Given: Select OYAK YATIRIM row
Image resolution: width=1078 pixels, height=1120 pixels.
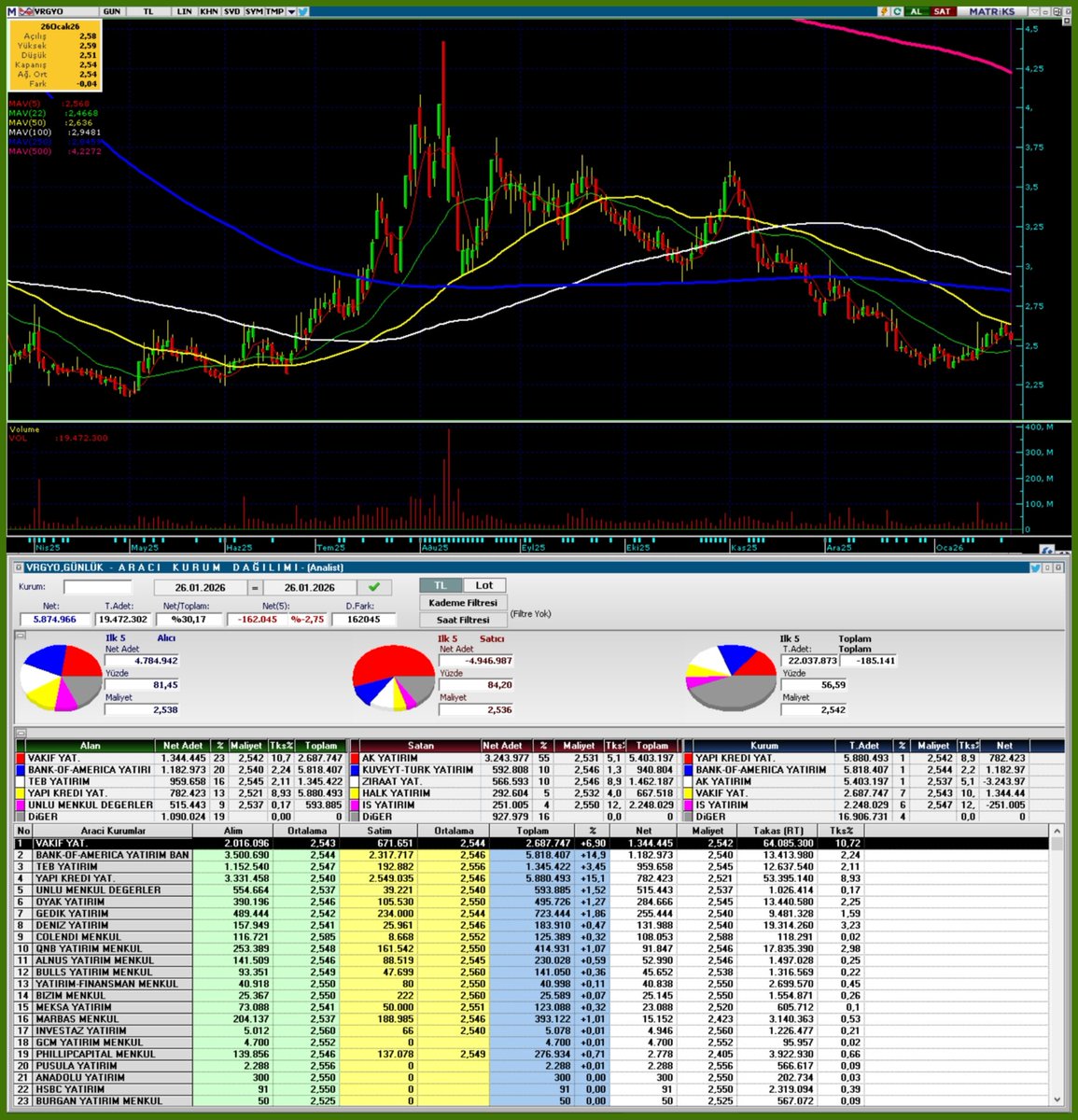Looking at the screenshot, I should (532, 902).
